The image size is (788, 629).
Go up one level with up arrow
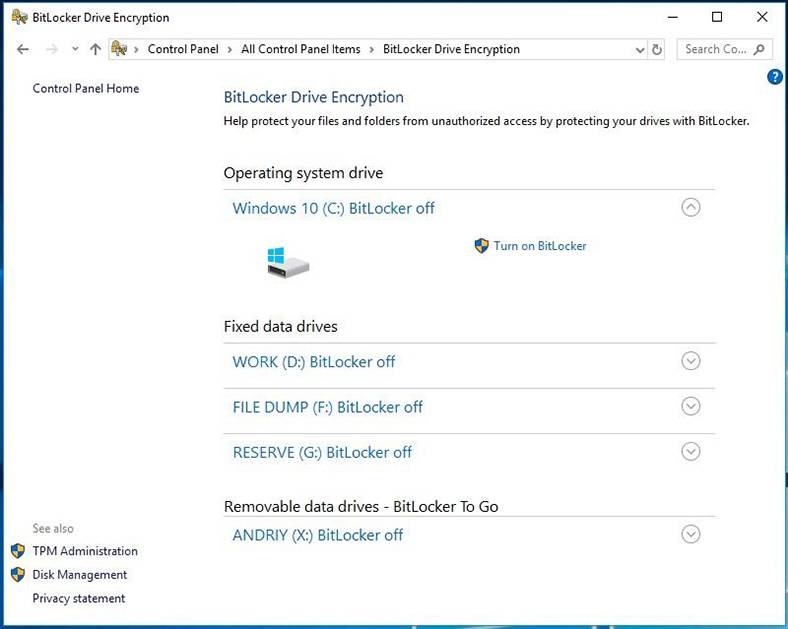coord(95,49)
